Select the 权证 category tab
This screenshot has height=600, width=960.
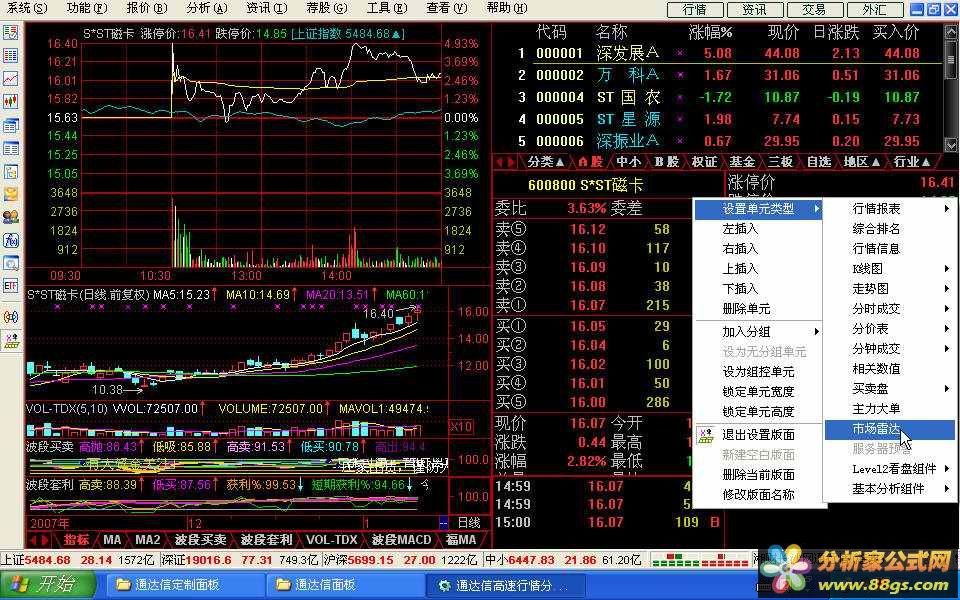click(x=703, y=162)
